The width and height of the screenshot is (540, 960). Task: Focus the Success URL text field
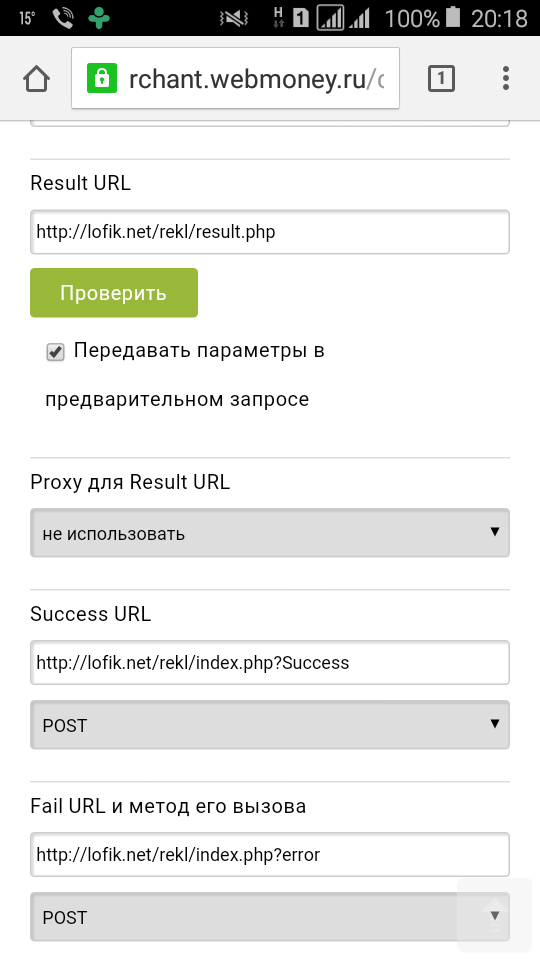(x=269, y=662)
